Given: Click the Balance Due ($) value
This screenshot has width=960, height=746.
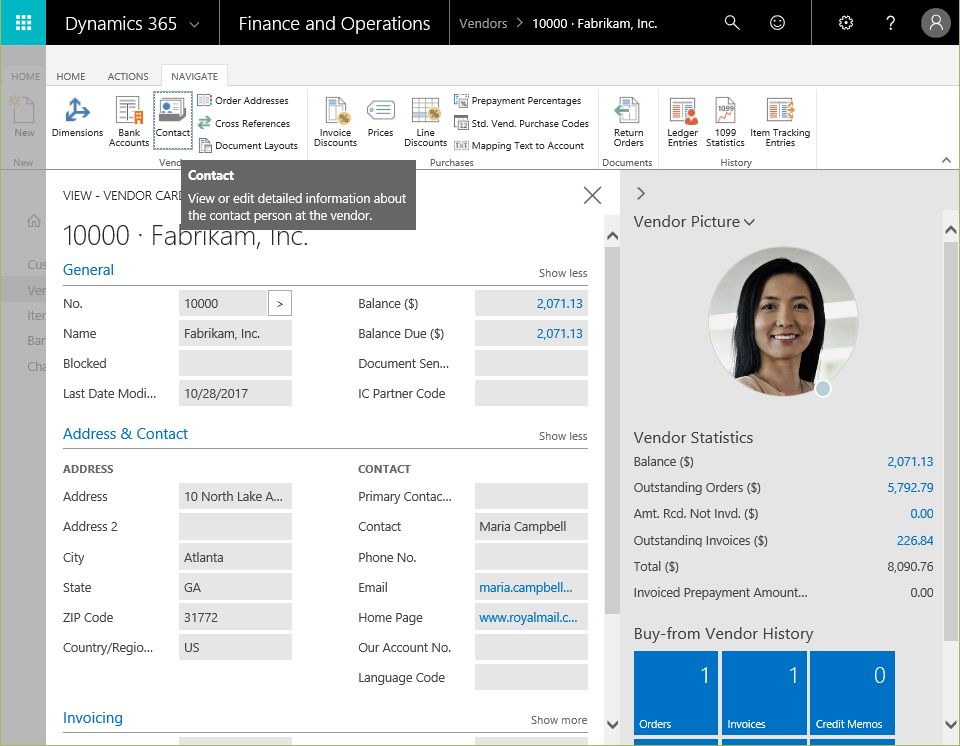Looking at the screenshot, I should coord(560,334).
